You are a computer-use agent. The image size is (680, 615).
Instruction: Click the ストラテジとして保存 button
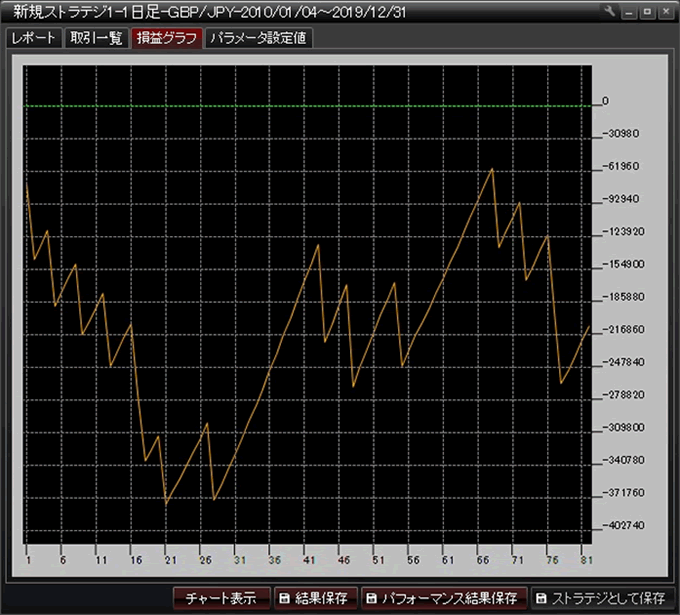[602, 599]
